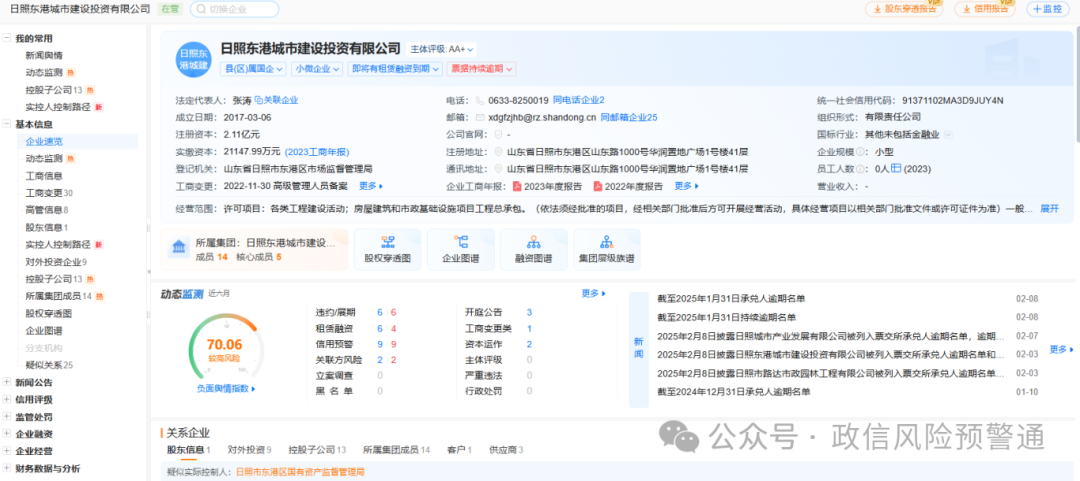The image size is (1080, 481).
Task: Expand the 财务数据与分析 tree section
Action: pos(6,469)
